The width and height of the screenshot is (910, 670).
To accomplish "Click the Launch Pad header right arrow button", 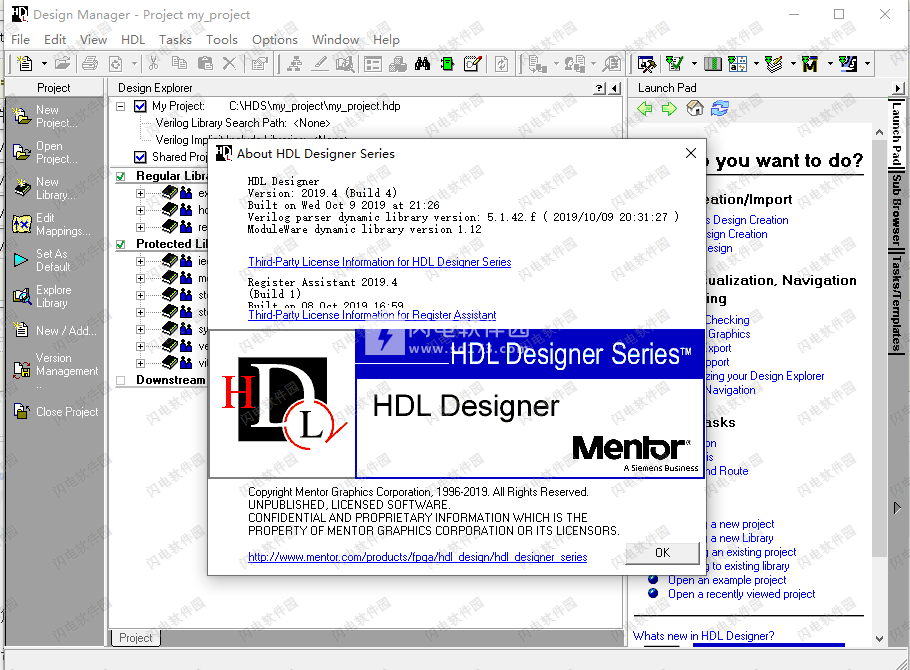I will point(898,88).
